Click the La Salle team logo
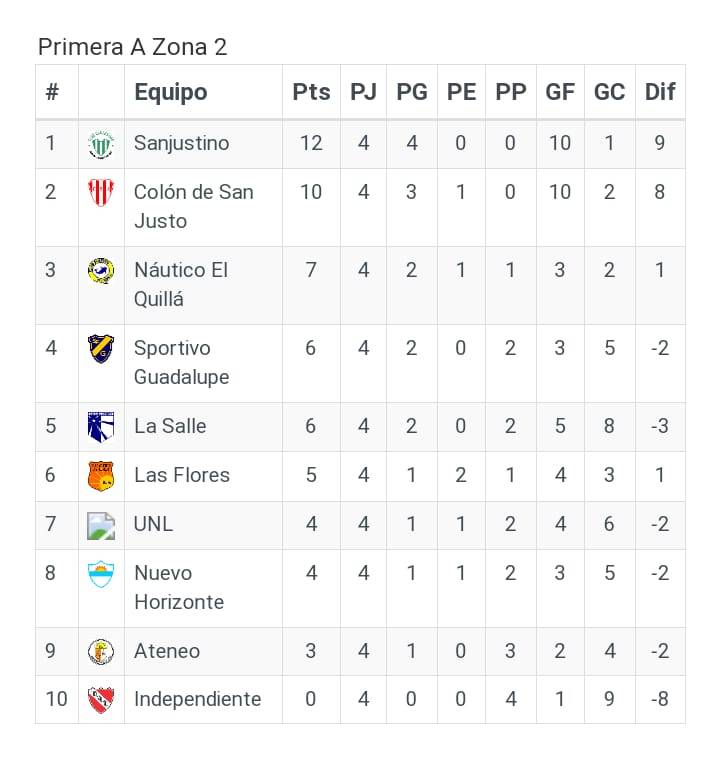This screenshot has height=758, width=720. (x=101, y=426)
